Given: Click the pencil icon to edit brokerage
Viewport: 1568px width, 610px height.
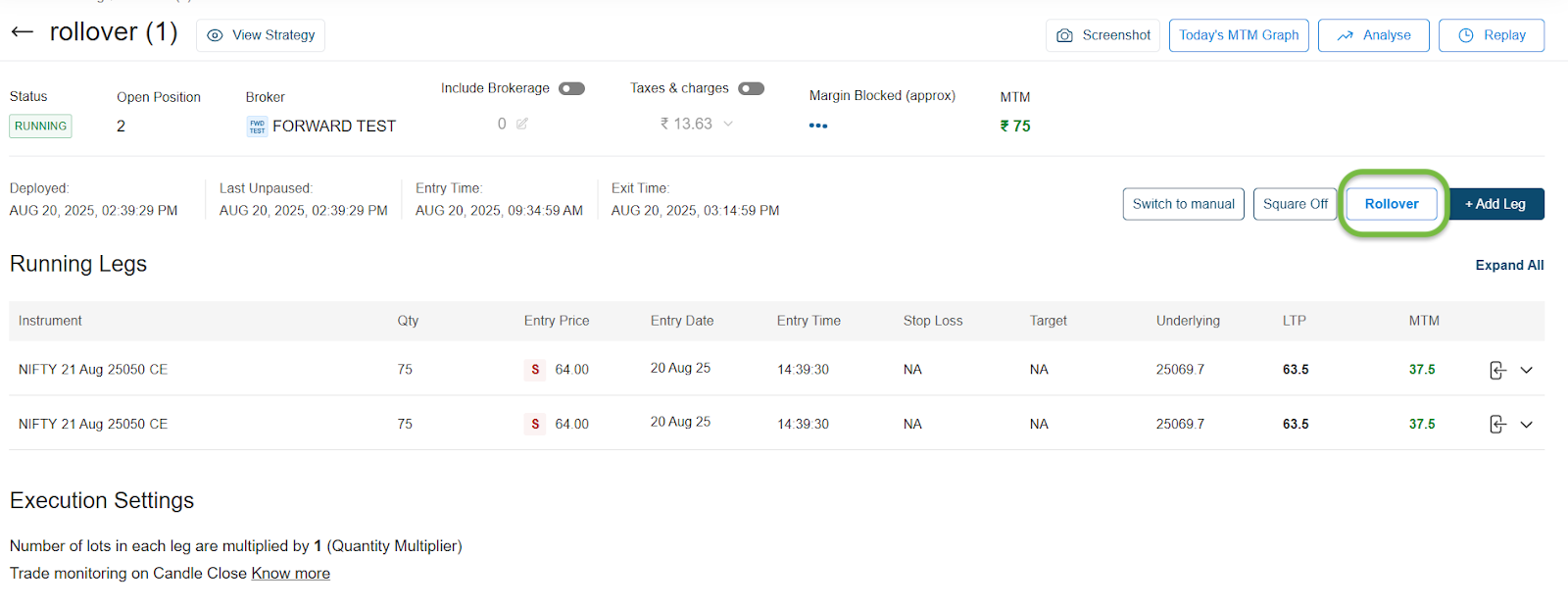Looking at the screenshot, I should (522, 124).
